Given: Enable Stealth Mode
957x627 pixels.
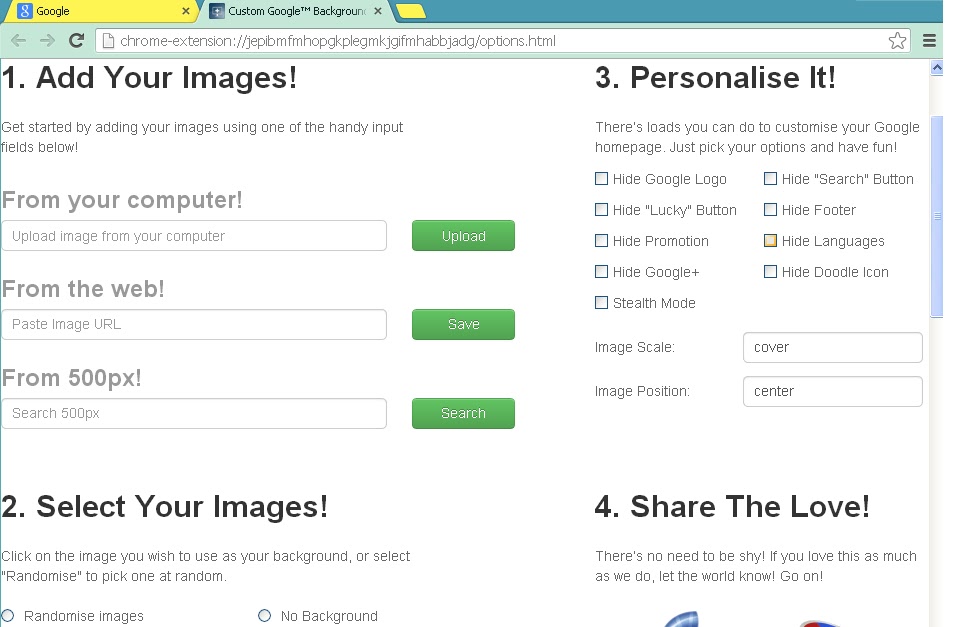Looking at the screenshot, I should [601, 302].
